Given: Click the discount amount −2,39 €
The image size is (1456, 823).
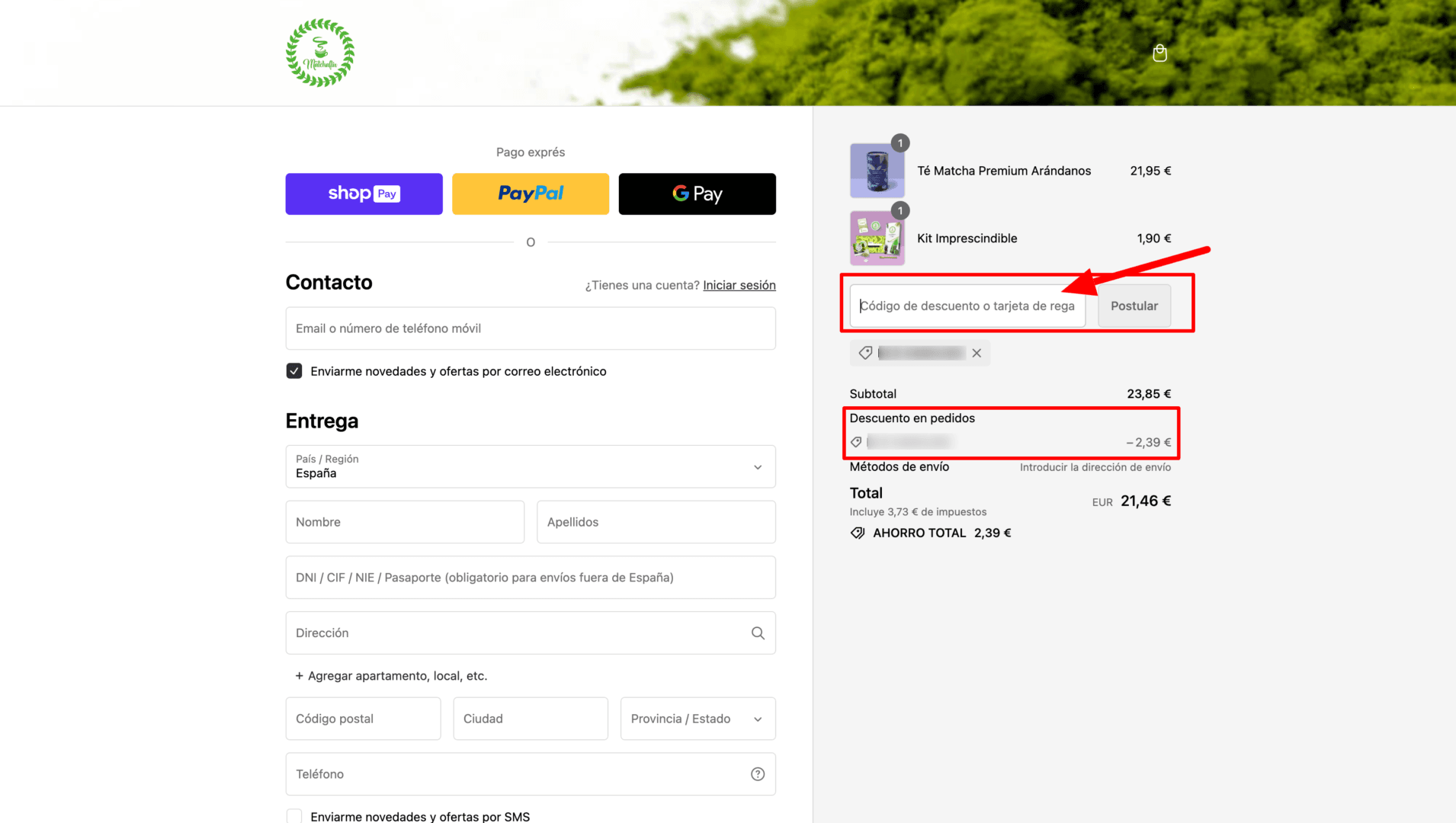Looking at the screenshot, I should pyautogui.click(x=1149, y=443).
